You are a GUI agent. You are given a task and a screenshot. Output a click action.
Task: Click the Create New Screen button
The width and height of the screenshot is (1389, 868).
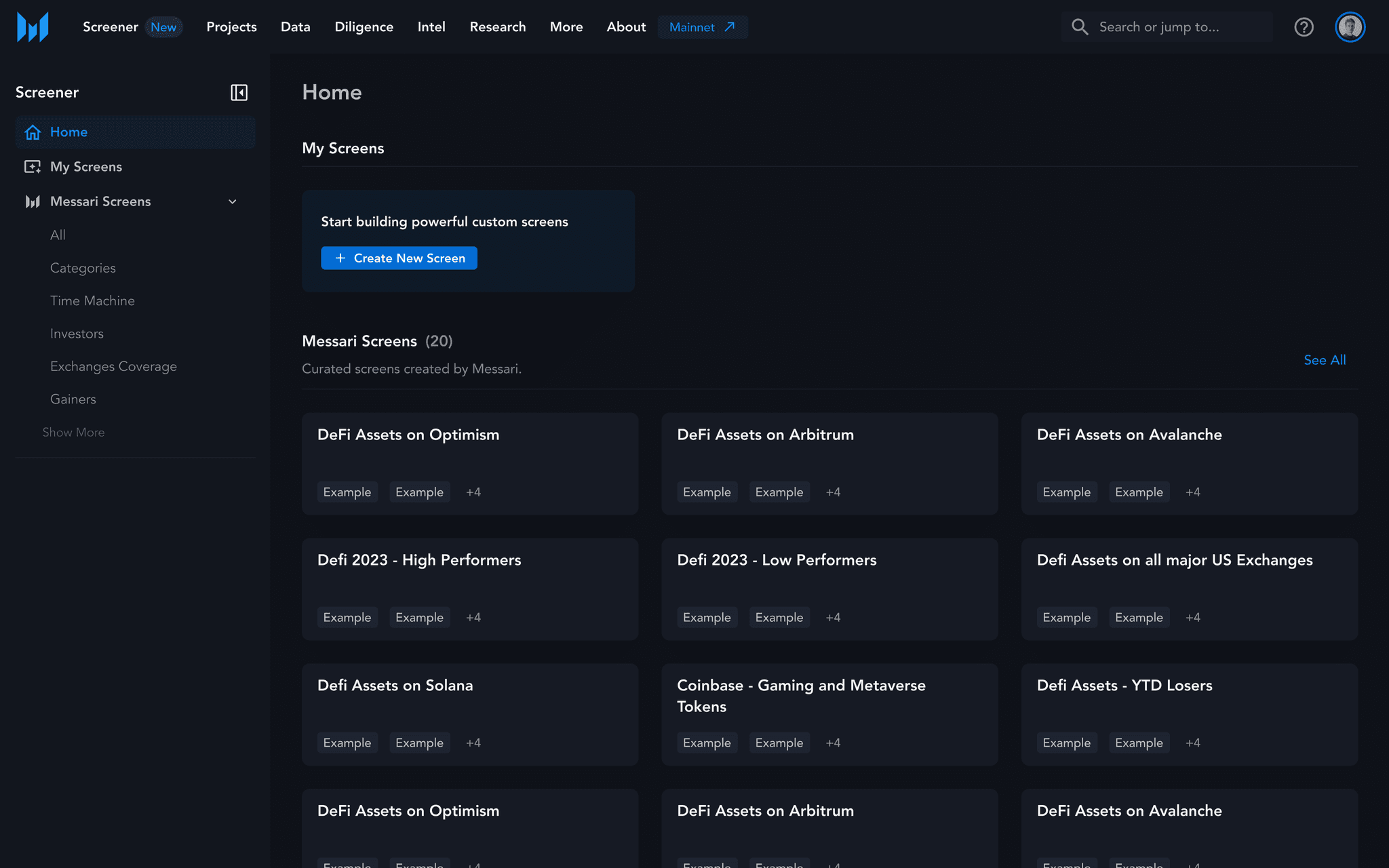coord(399,258)
